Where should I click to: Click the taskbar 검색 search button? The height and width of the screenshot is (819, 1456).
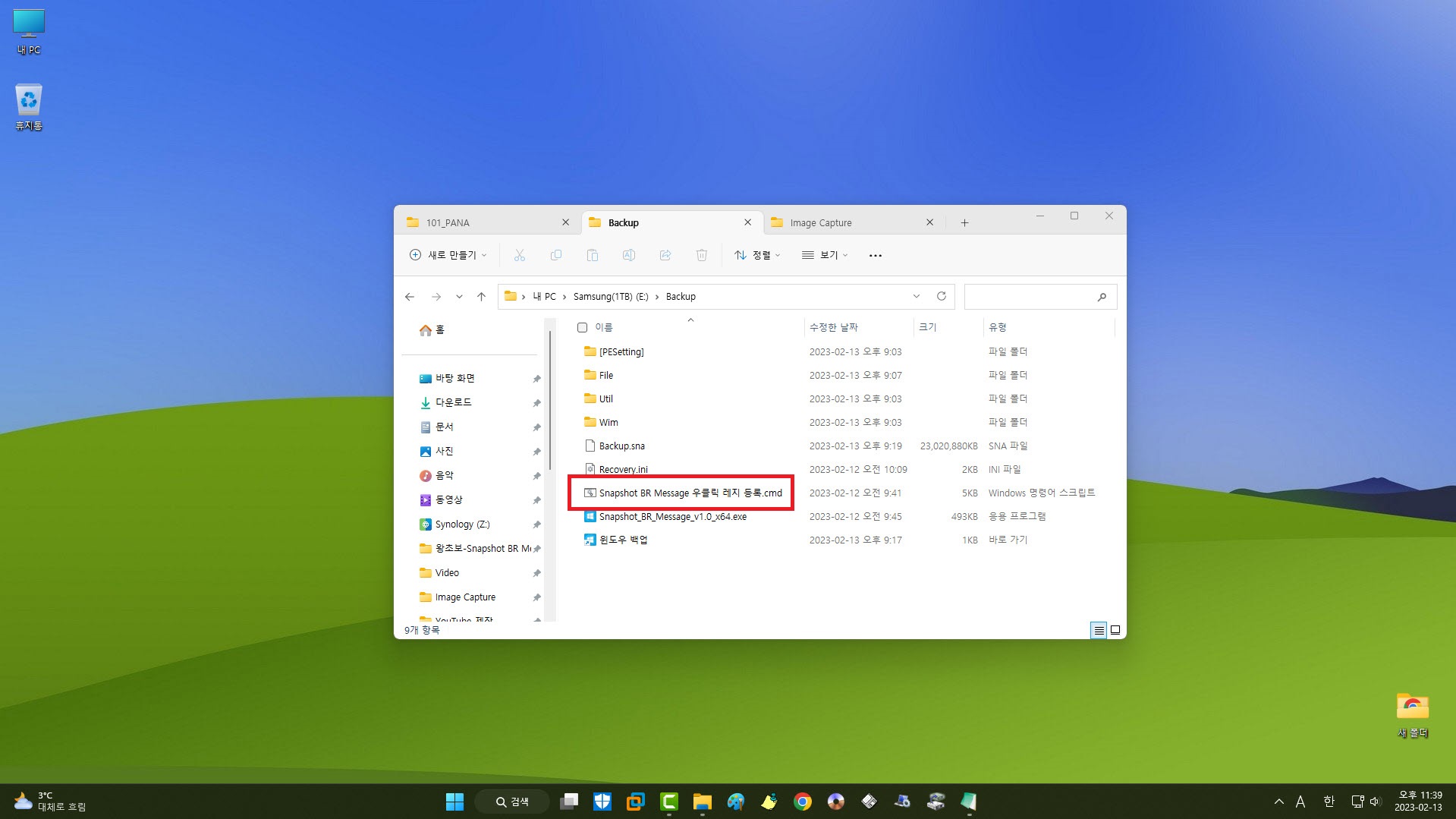point(512,802)
